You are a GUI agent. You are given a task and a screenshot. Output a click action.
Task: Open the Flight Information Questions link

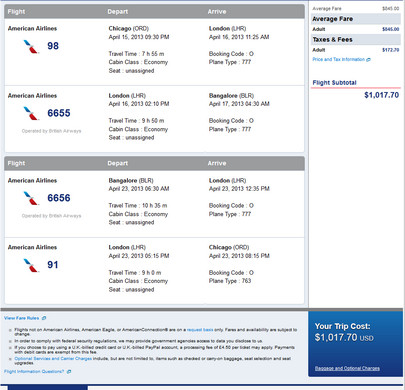point(34,371)
